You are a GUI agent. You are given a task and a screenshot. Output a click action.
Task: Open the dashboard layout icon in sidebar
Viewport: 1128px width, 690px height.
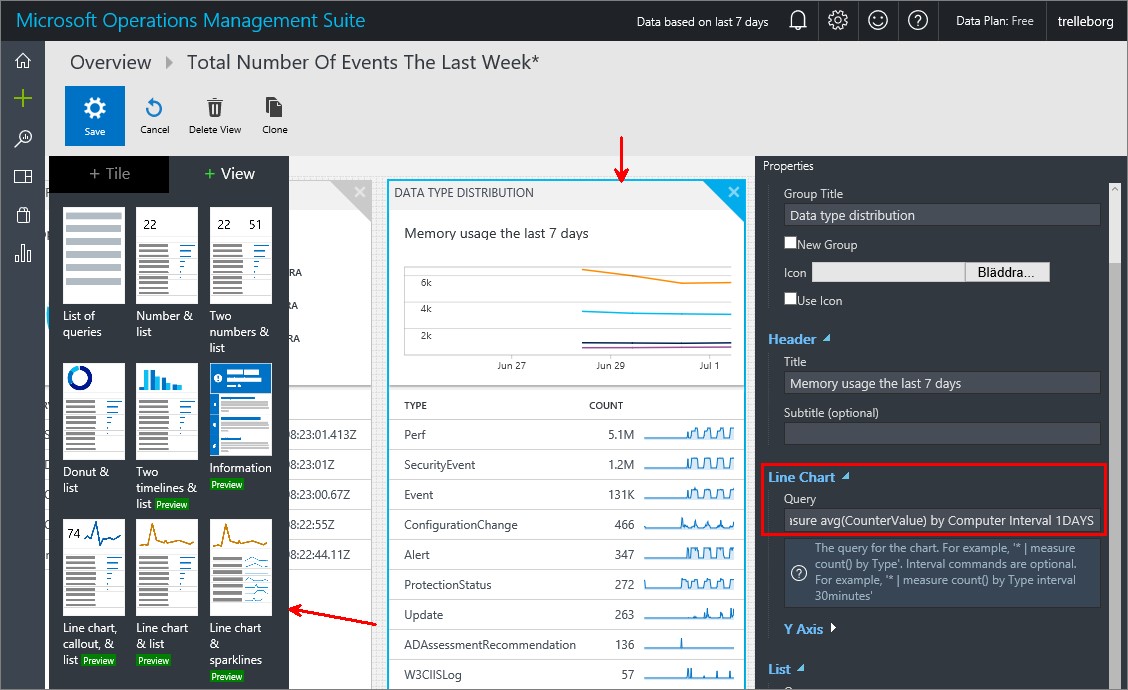23,176
